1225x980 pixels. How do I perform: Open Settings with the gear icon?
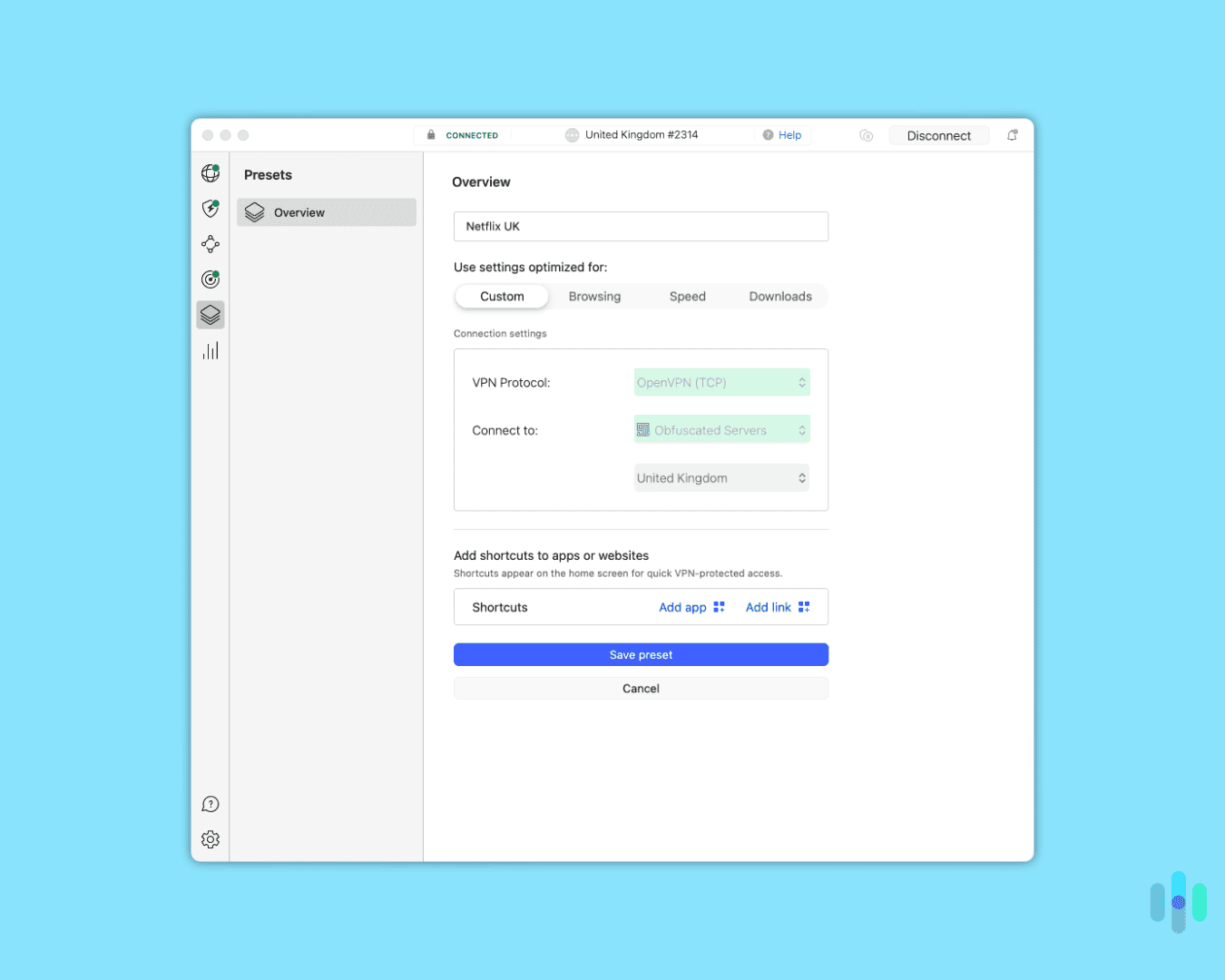point(210,839)
